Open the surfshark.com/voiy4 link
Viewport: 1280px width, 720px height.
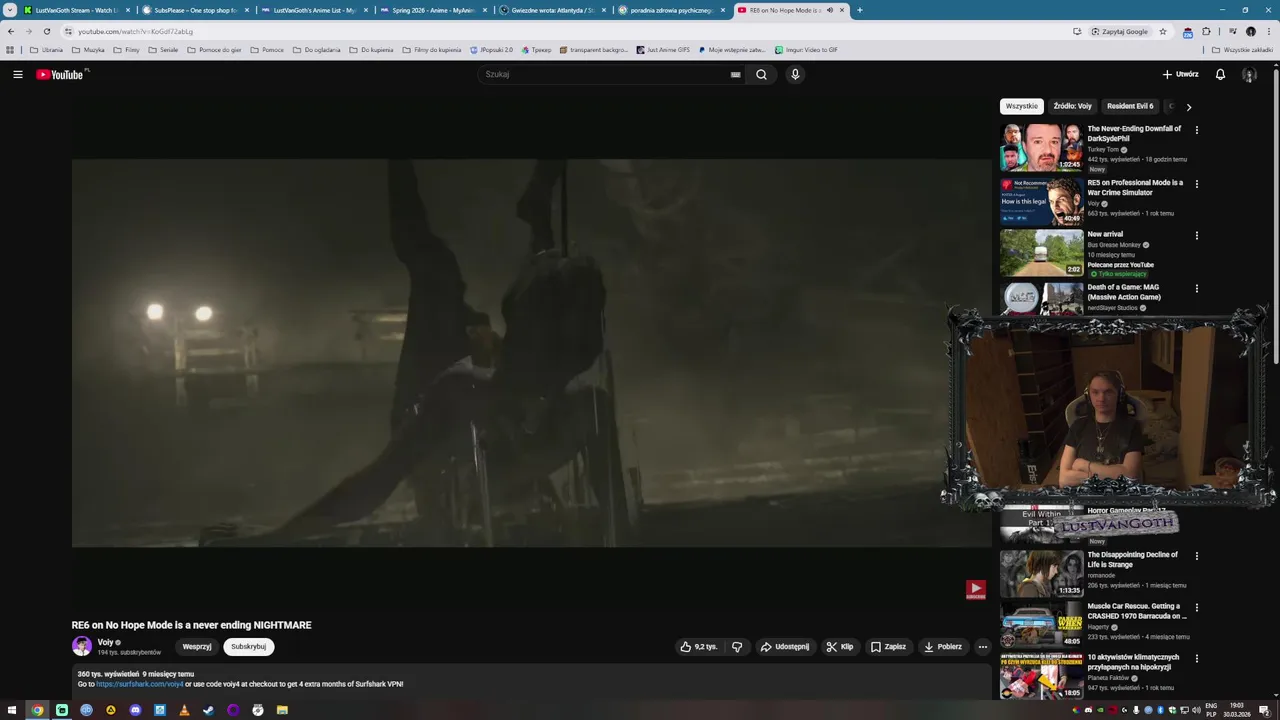pos(140,684)
